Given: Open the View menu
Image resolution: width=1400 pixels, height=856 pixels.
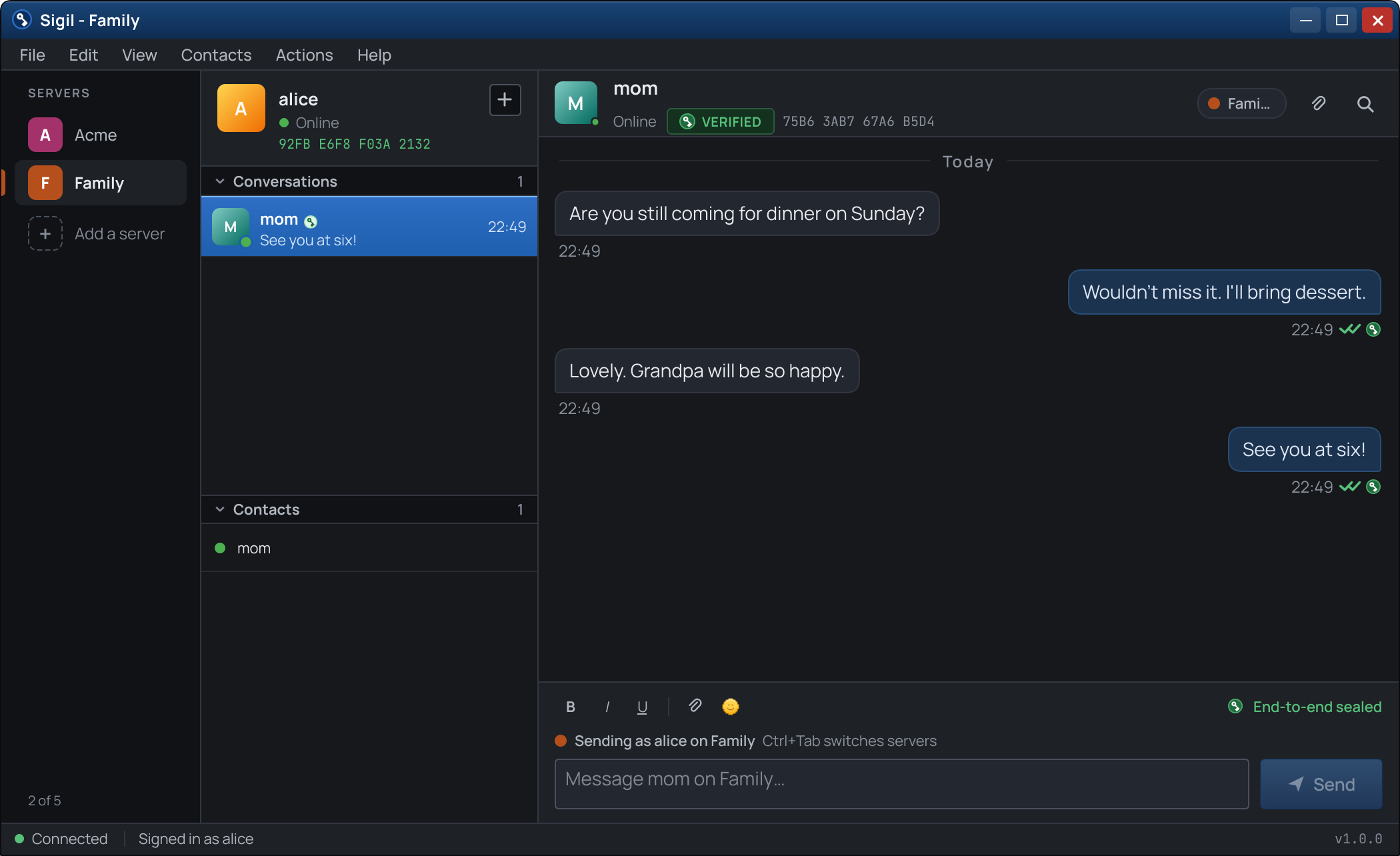Looking at the screenshot, I should click(139, 55).
